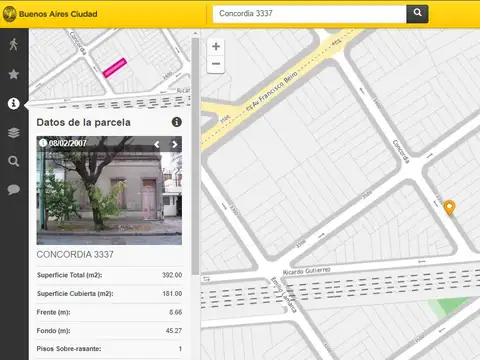Click the Concordia street label on the main map

point(401,151)
